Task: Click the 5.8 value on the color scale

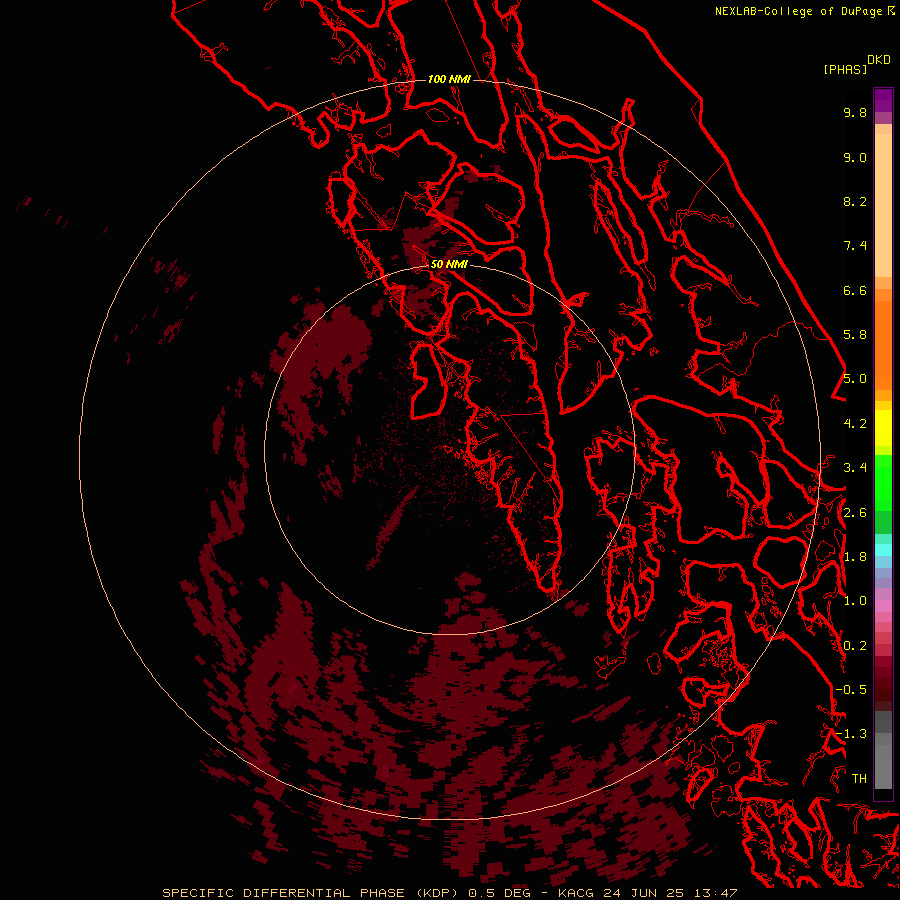Action: pyautogui.click(x=855, y=335)
